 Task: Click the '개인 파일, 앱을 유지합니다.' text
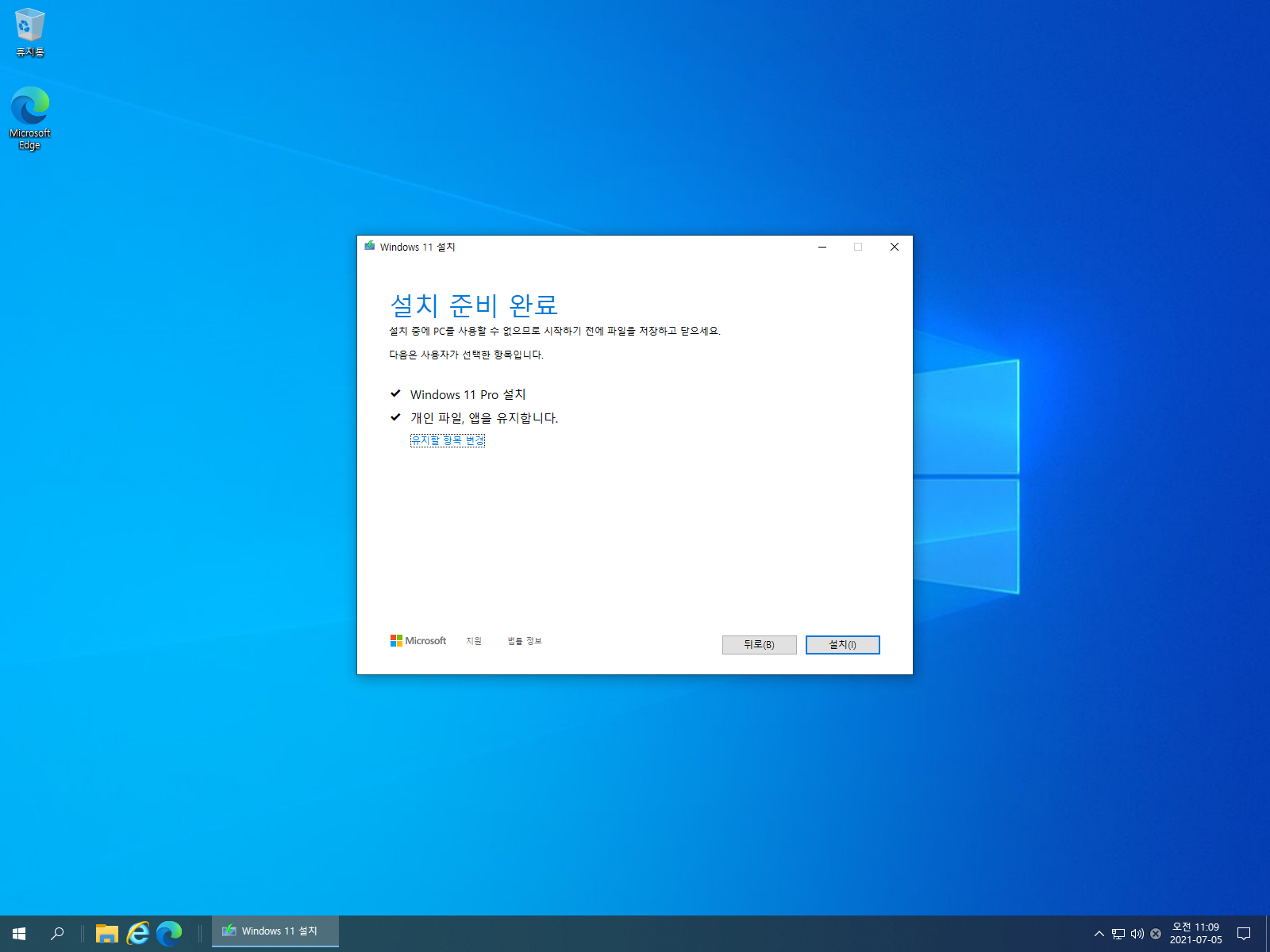[x=484, y=418]
